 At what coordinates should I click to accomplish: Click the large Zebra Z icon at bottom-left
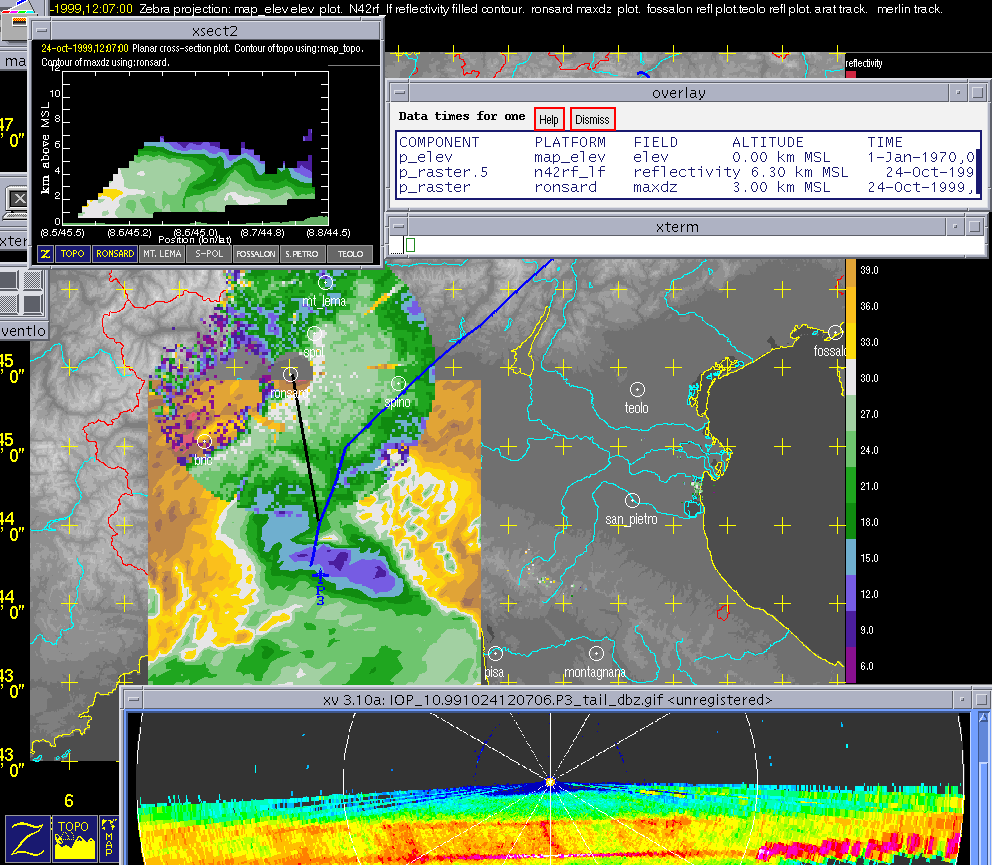point(27,839)
